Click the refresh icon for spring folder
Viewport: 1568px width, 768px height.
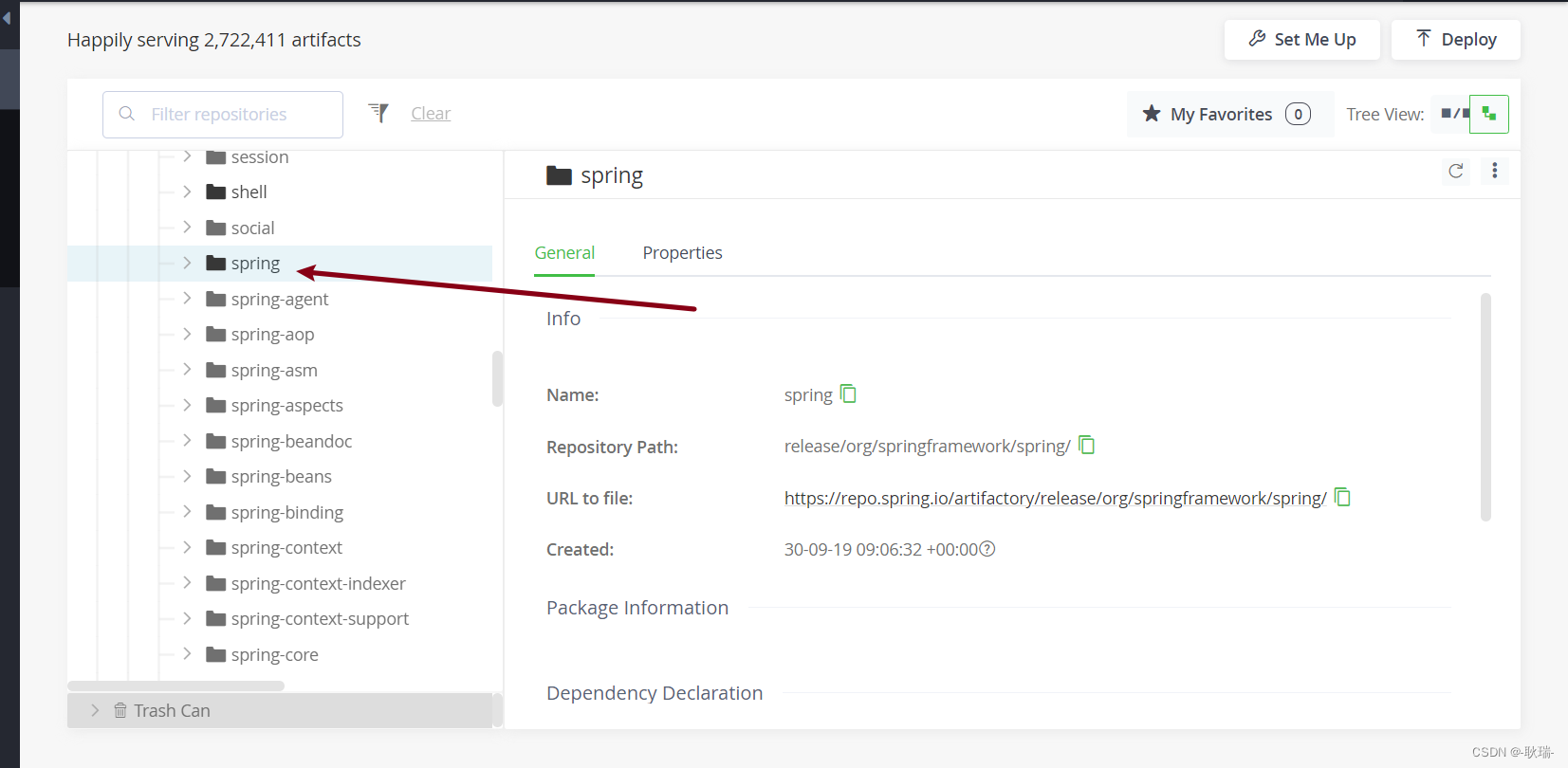point(1456,171)
